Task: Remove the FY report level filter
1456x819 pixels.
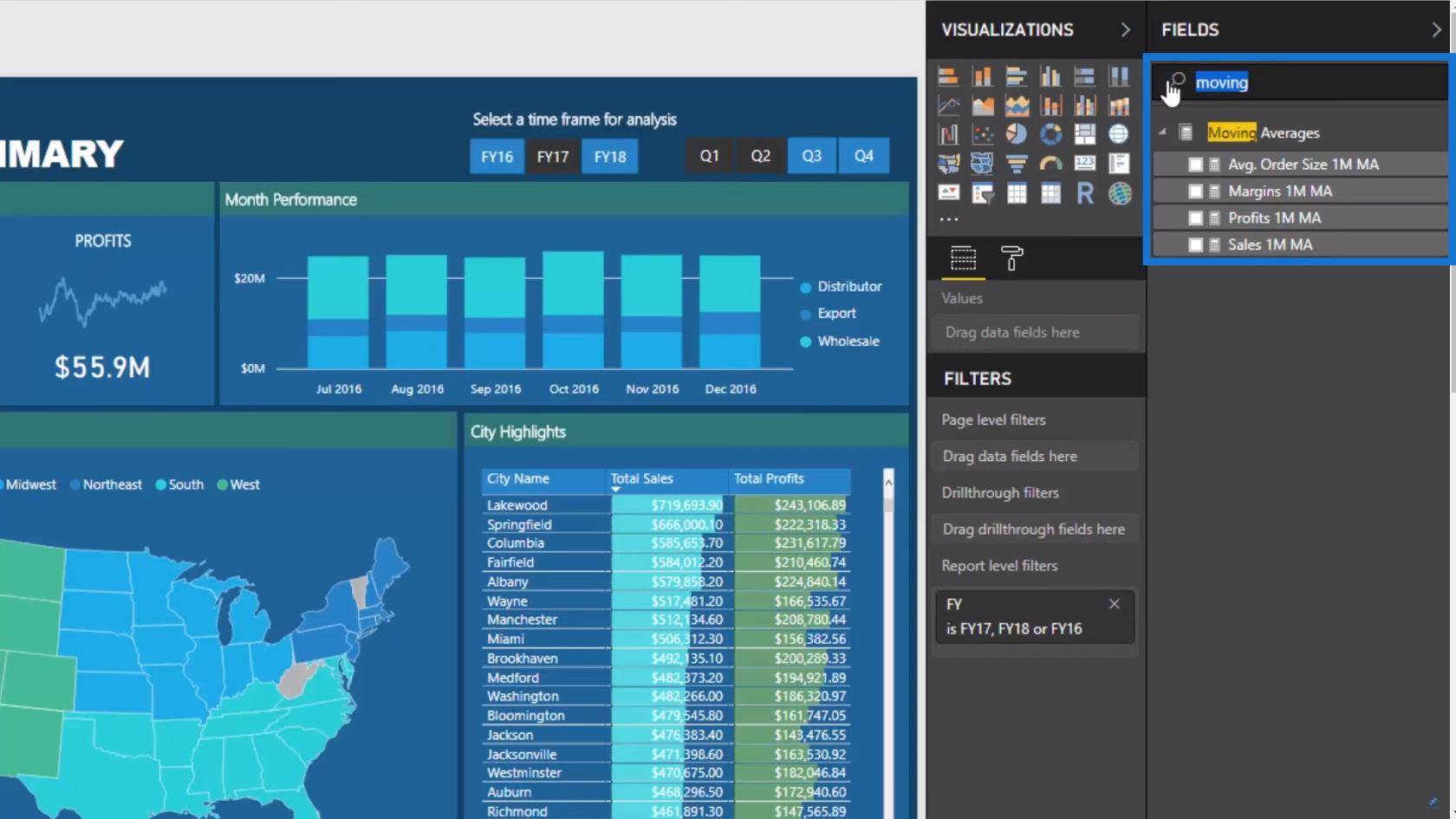Action: pyautogui.click(x=1115, y=604)
